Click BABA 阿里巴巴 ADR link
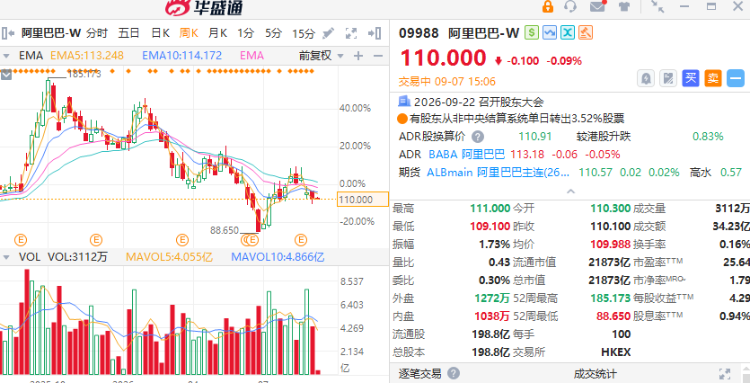The height and width of the screenshot is (383, 750). point(466,154)
